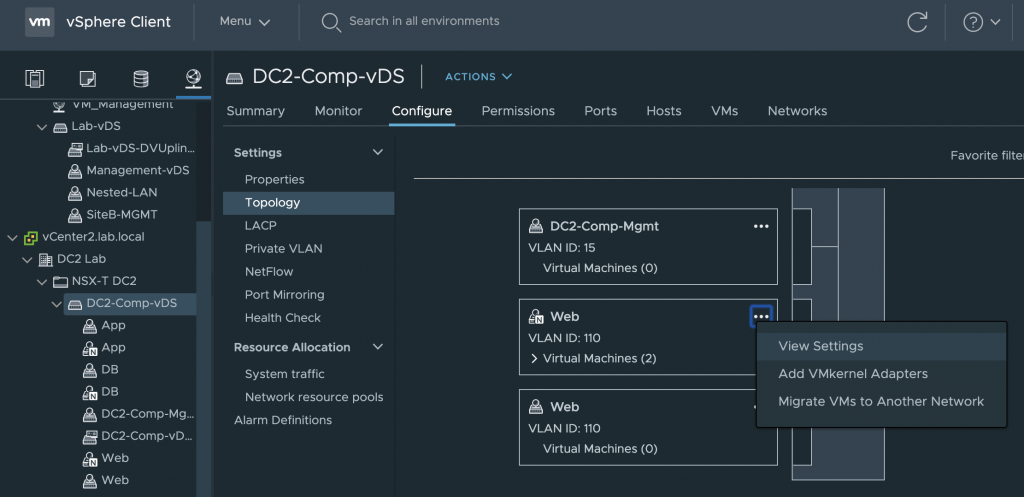Open the DC2-Comp-Mgmt ellipsis menu
Screen dimensions: 1024x497
click(761, 227)
